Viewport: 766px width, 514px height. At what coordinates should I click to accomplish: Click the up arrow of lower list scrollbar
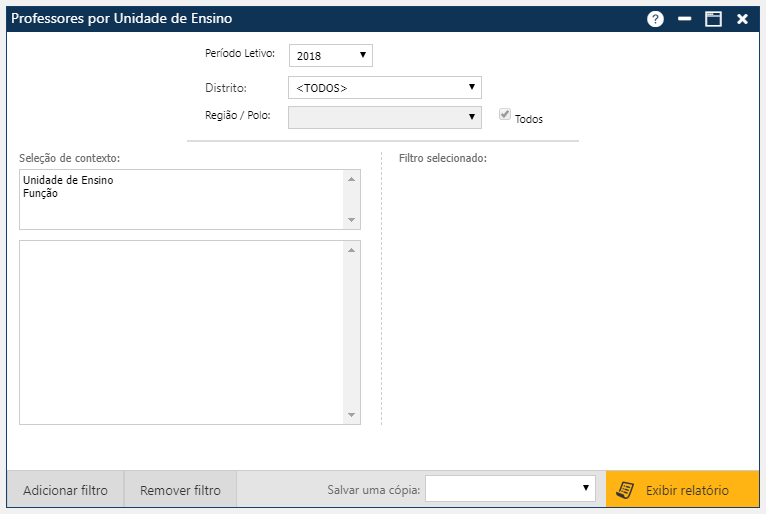tap(351, 250)
